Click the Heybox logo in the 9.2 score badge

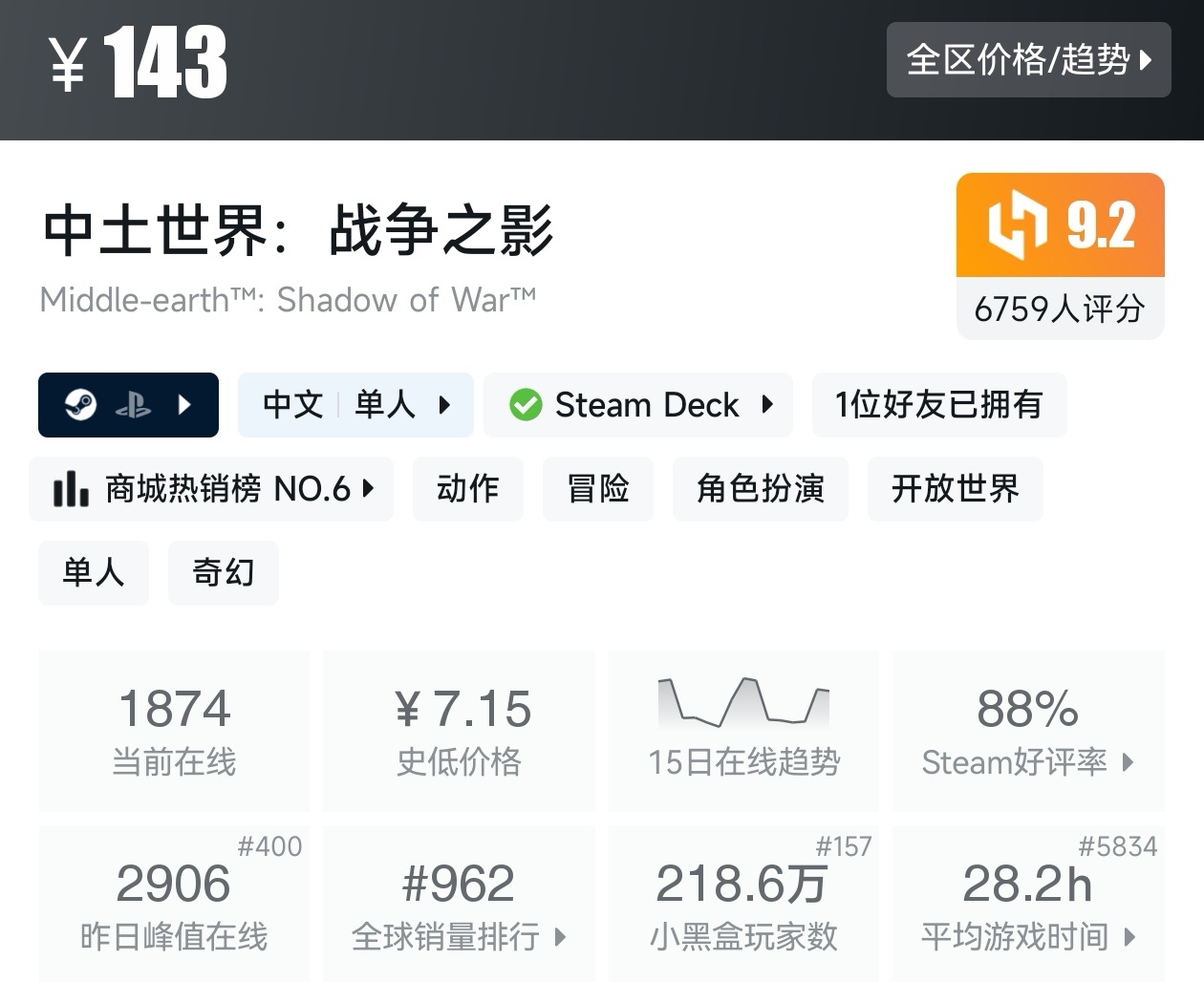[1019, 225]
